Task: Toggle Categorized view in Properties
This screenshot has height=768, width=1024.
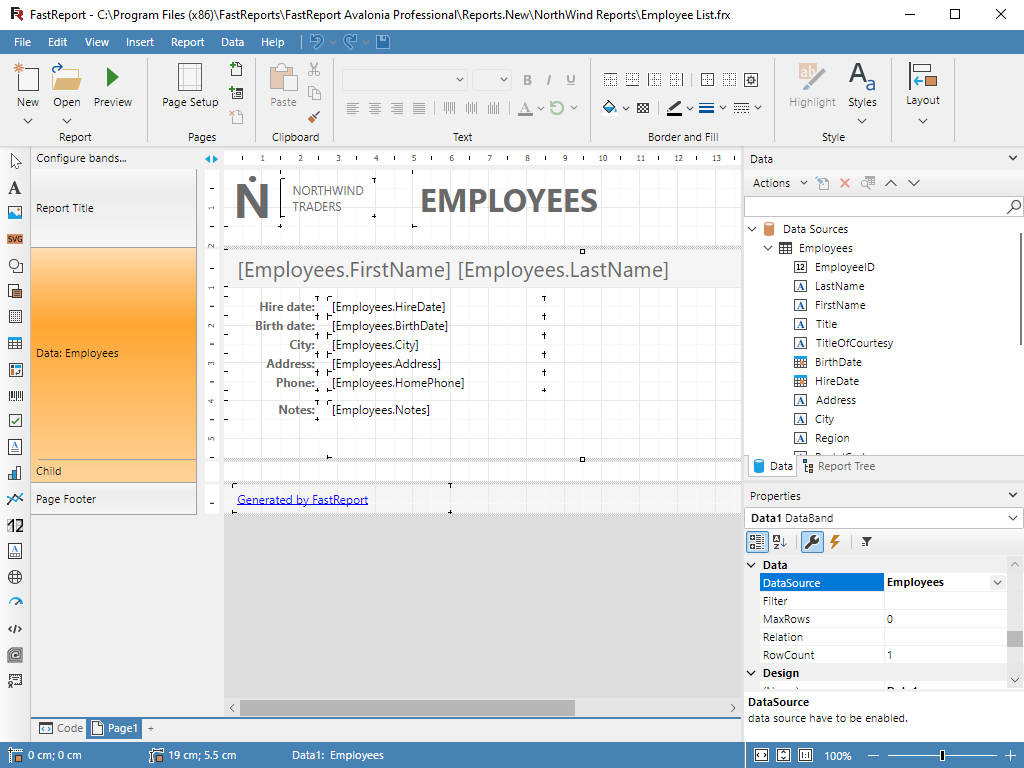Action: coord(758,542)
